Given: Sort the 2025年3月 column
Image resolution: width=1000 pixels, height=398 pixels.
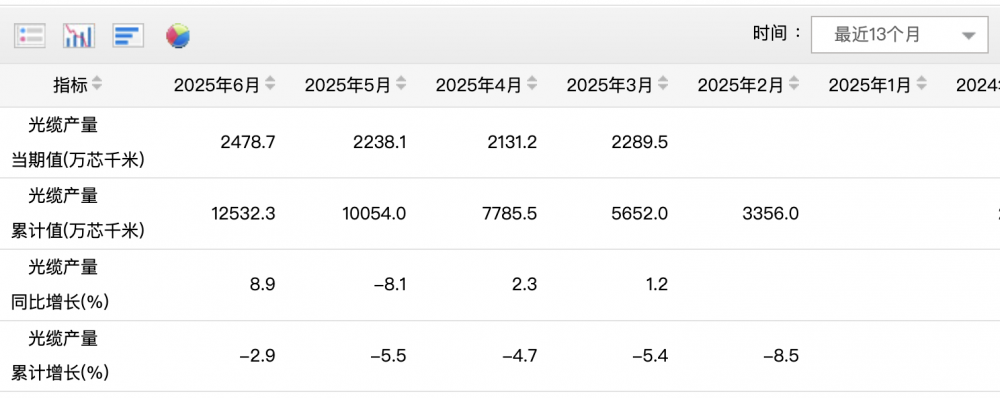Looking at the screenshot, I should click(663, 84).
